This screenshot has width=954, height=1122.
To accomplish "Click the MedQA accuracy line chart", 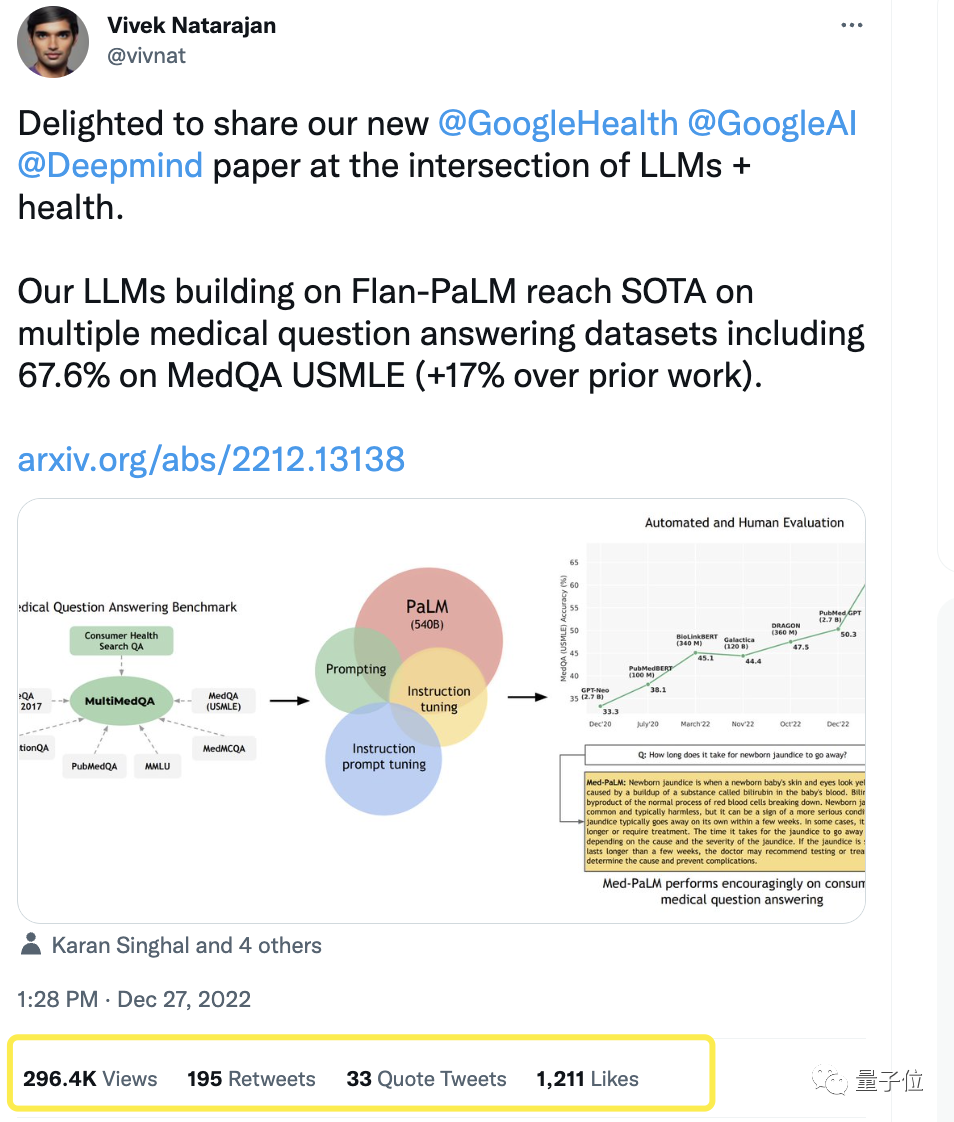I will click(712, 640).
